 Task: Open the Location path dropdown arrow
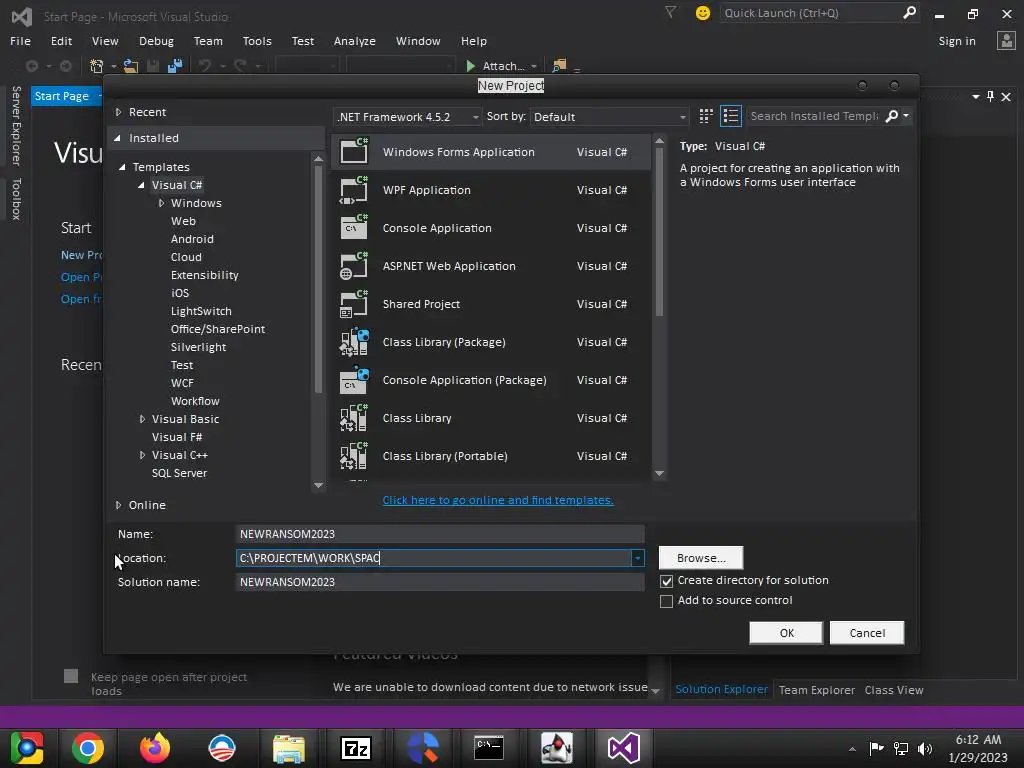(x=637, y=558)
